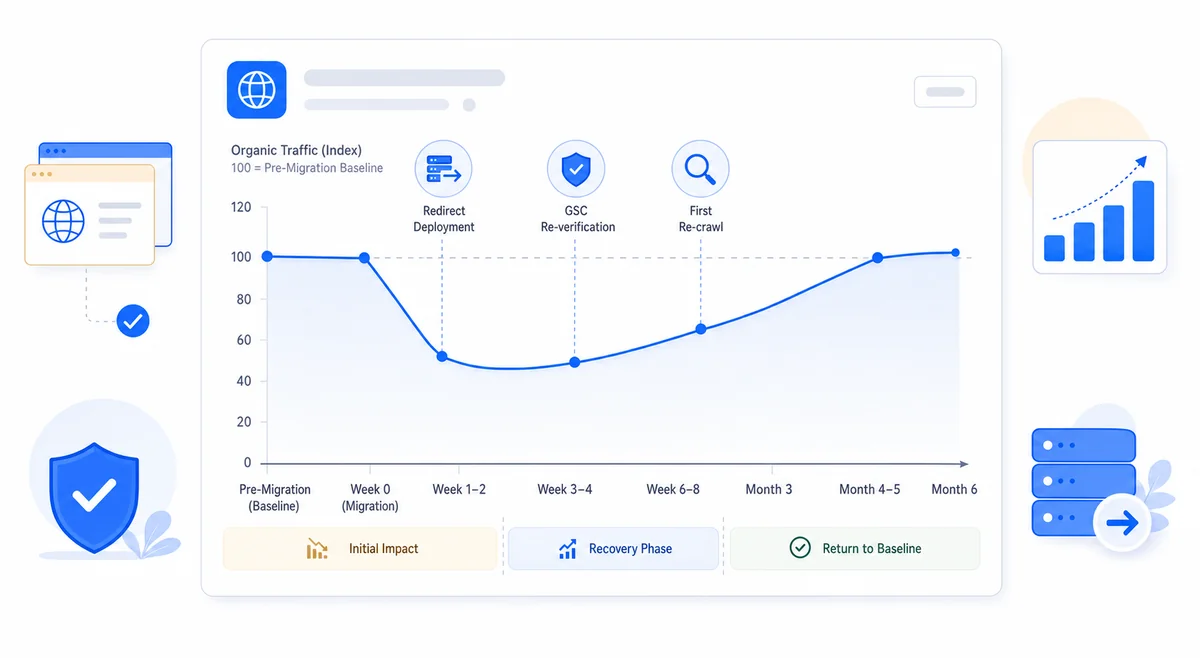Click the blue globe app icon
This screenshot has height=658, width=1200.
[x=256, y=90]
